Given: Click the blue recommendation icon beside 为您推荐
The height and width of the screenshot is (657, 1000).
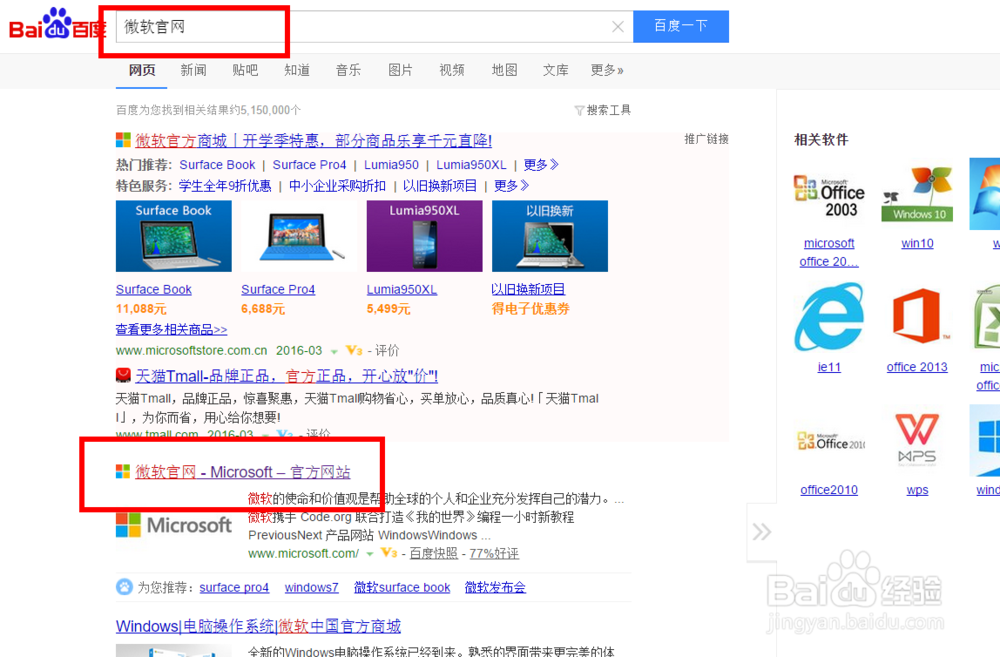Looking at the screenshot, I should 123,587.
